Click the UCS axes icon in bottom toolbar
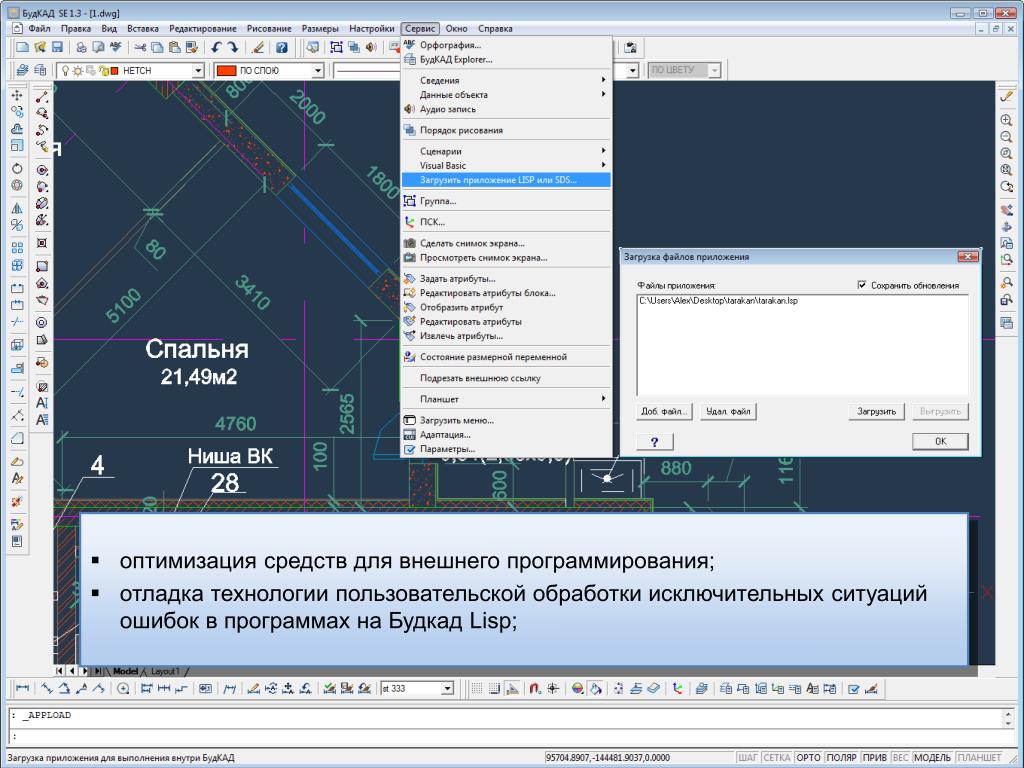 click(677, 688)
